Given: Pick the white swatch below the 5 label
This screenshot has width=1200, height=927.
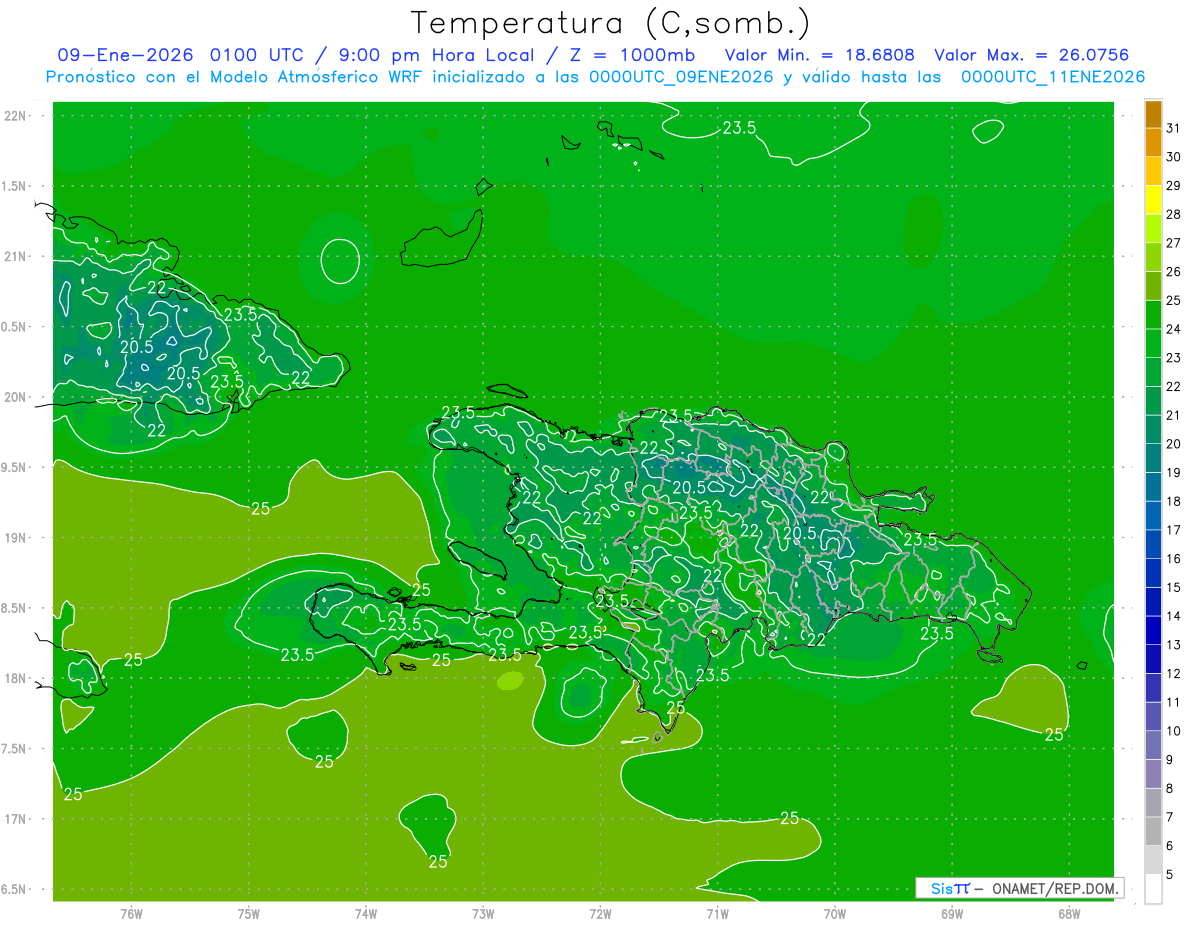Looking at the screenshot, I should coord(1153,889).
